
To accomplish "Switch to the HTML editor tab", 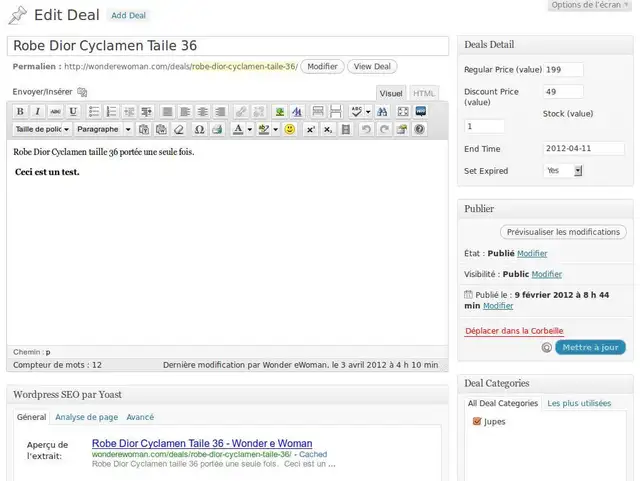I will coord(424,94).
